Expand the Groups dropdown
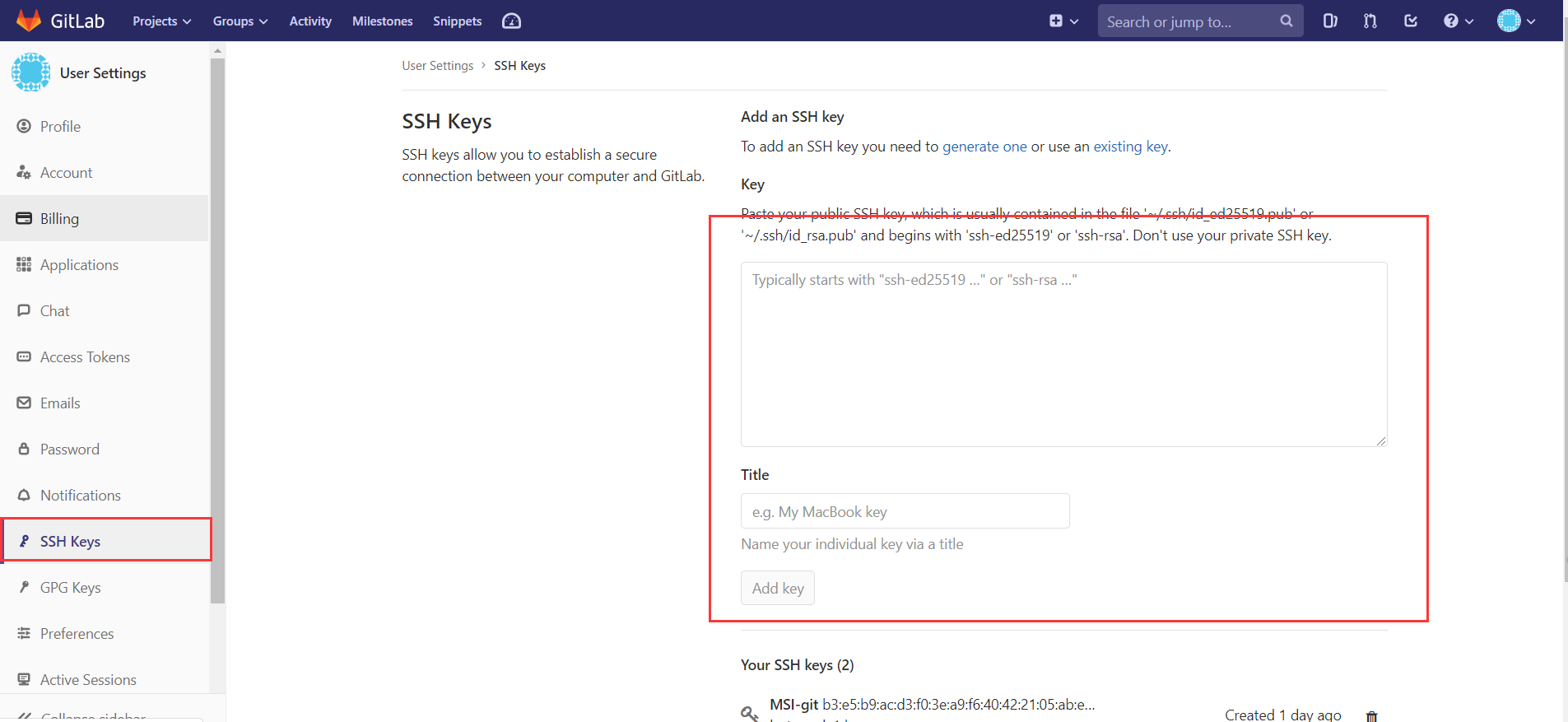This screenshot has height=722, width=1568. point(240,21)
